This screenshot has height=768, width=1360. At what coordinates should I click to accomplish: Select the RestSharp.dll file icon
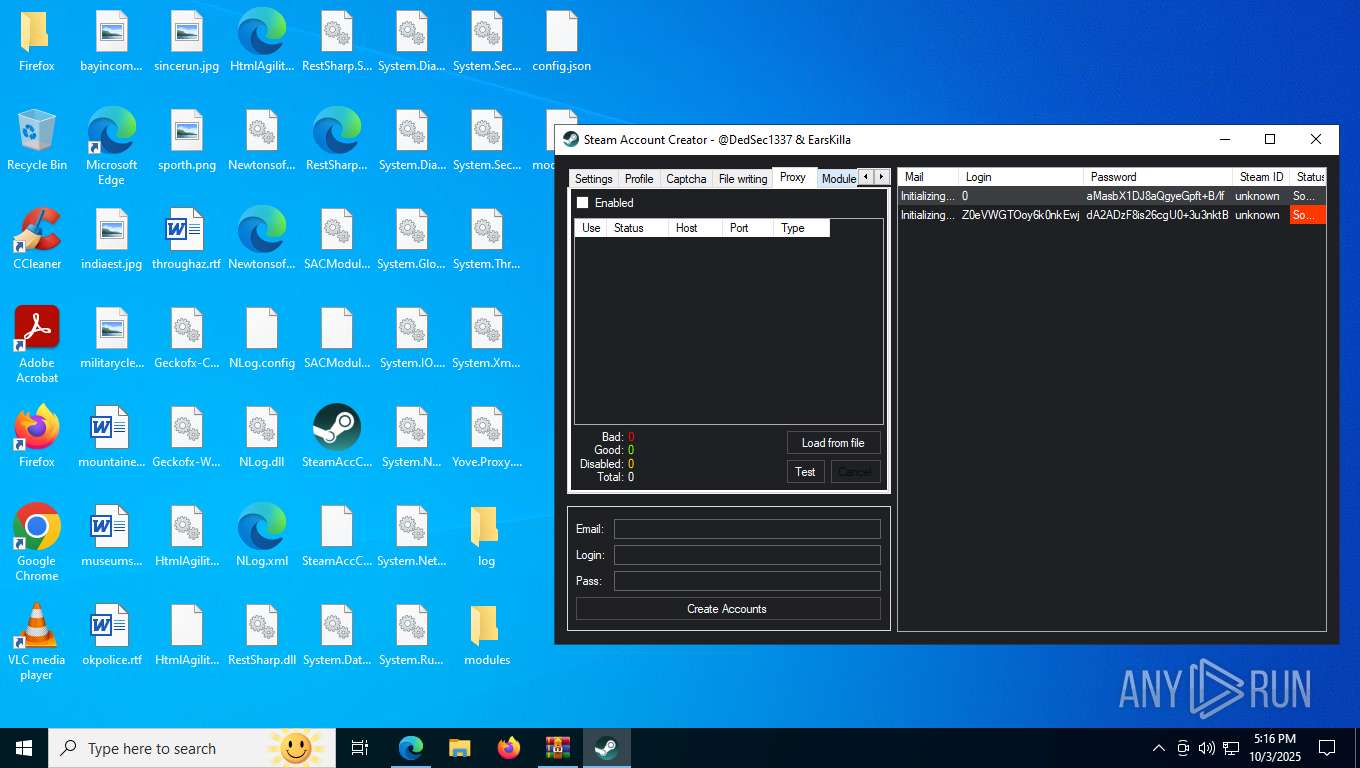click(x=262, y=636)
